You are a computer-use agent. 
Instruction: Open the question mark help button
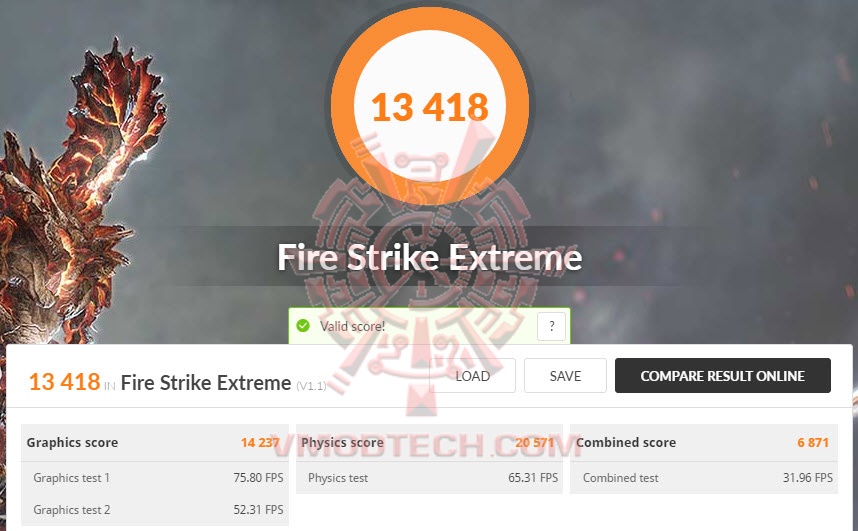click(x=551, y=326)
